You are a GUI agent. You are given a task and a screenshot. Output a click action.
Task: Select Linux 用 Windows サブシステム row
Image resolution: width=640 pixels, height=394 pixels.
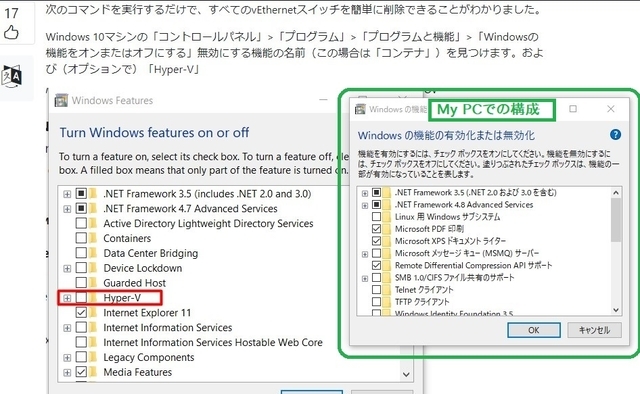point(447,216)
